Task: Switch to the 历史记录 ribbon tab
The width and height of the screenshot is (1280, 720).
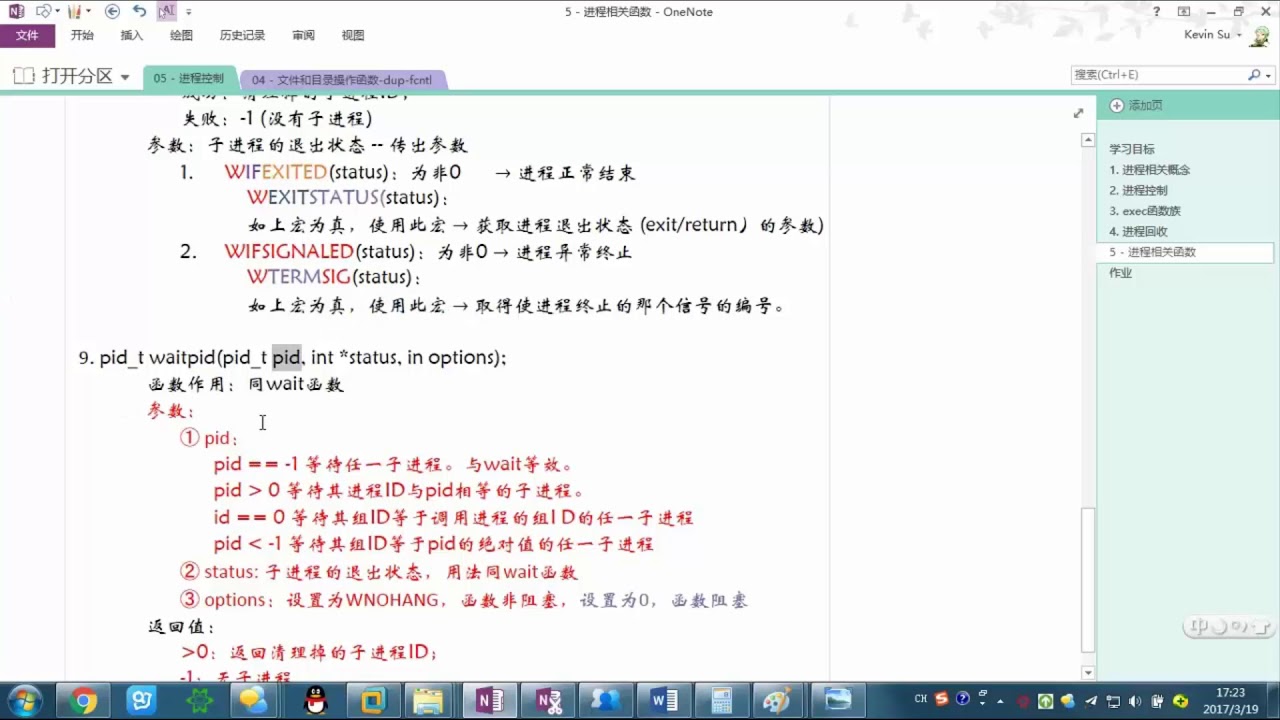Action: tap(243, 35)
